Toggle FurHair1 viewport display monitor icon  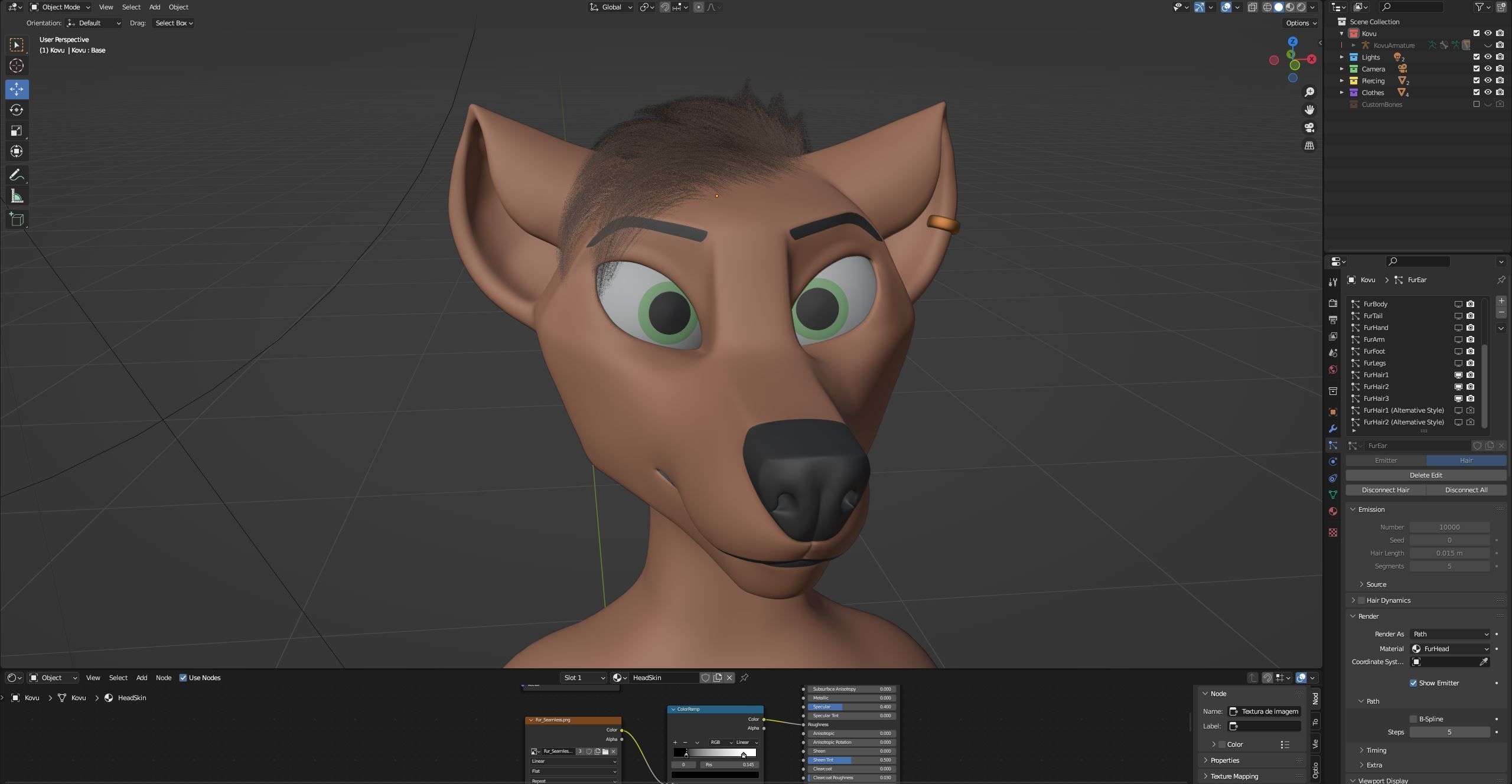tap(1458, 375)
